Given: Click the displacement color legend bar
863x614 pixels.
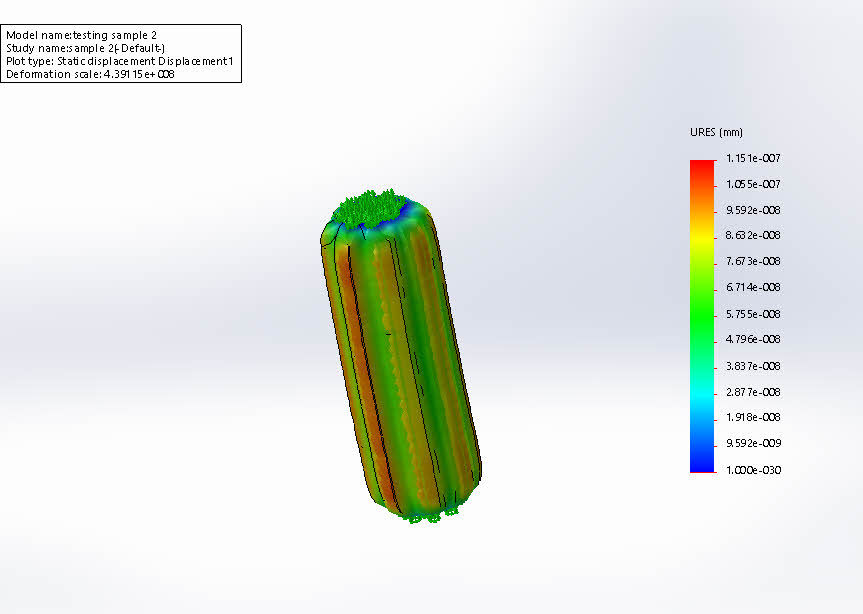Looking at the screenshot, I should [703, 316].
